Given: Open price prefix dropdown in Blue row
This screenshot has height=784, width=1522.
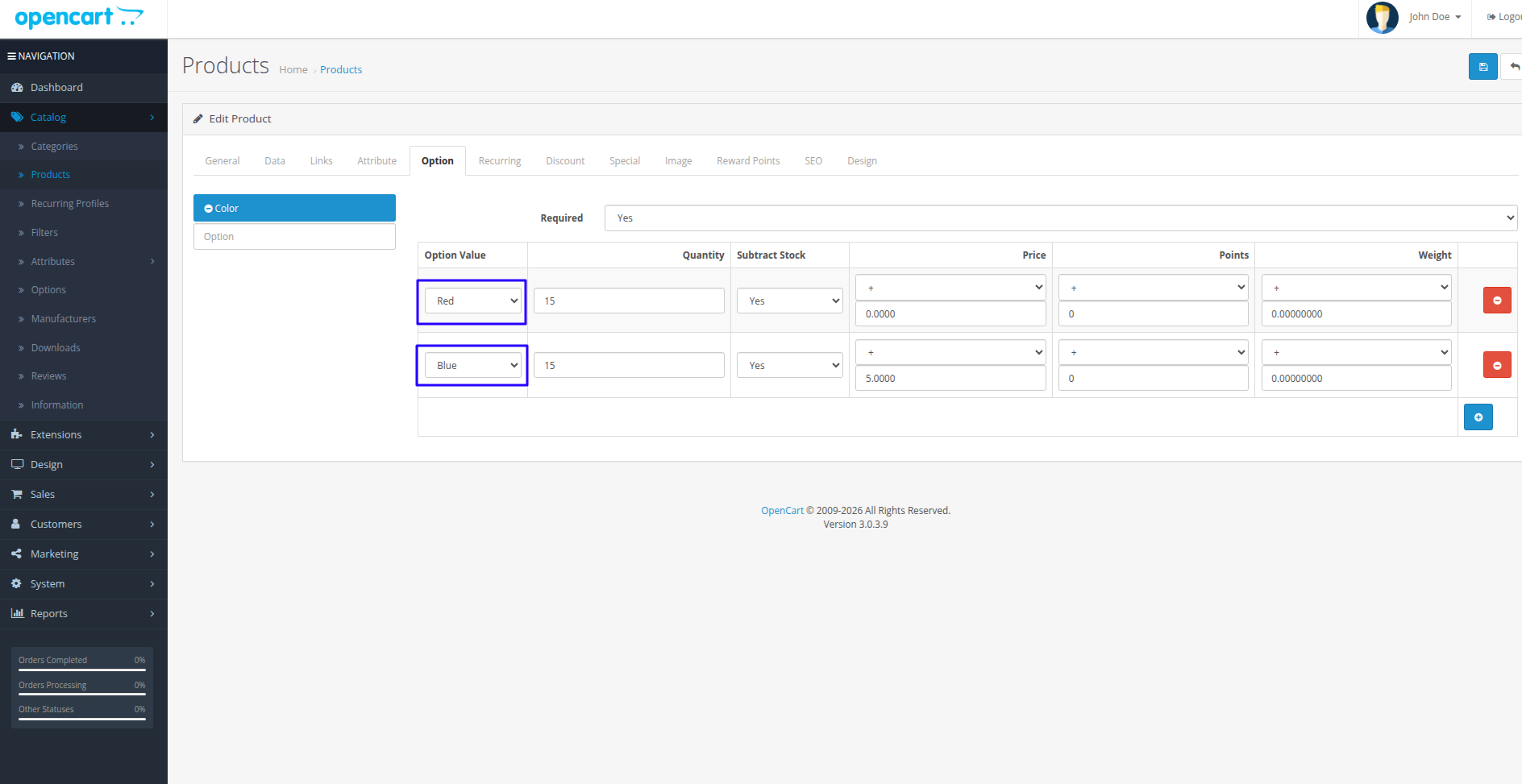Looking at the screenshot, I should pos(950,352).
